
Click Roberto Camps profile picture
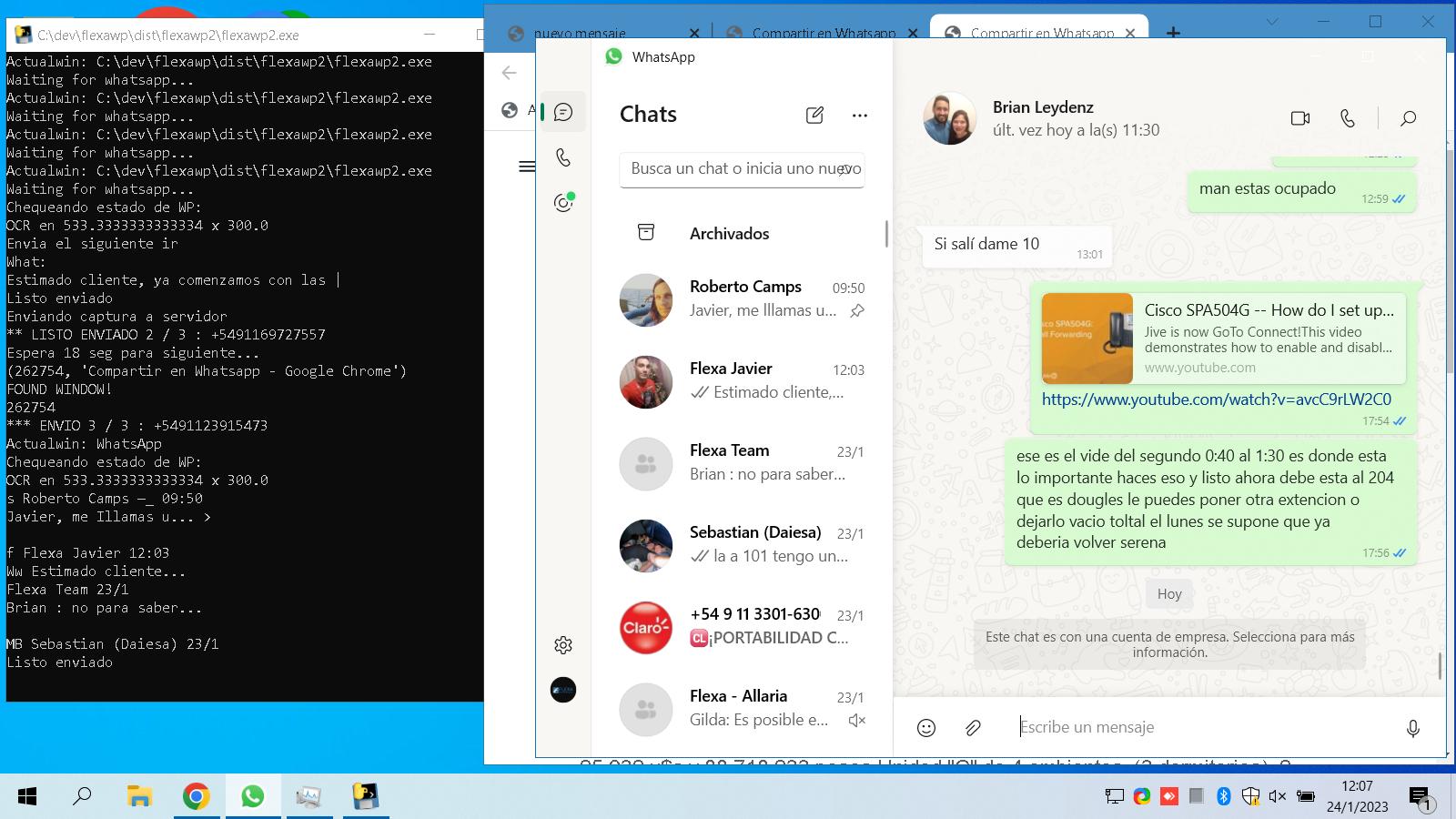point(646,299)
